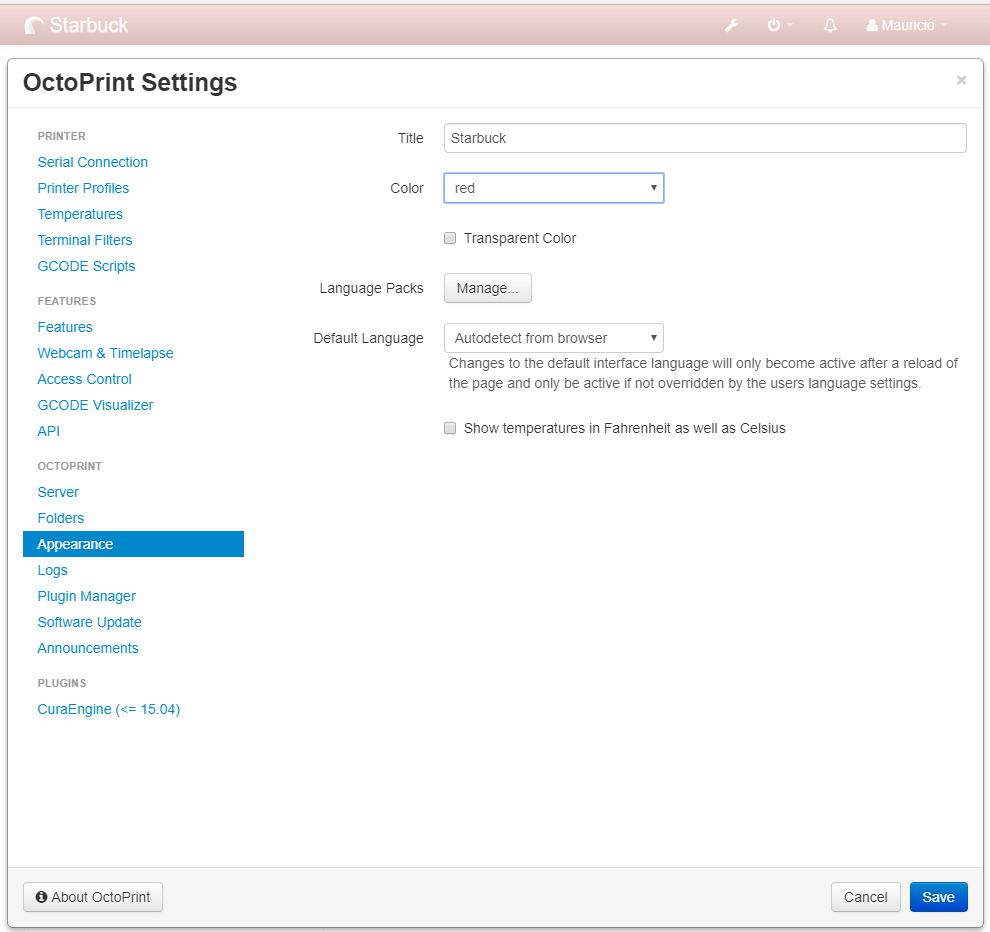Select CuraEngine plugin settings
The height and width of the screenshot is (932, 990).
pos(109,709)
